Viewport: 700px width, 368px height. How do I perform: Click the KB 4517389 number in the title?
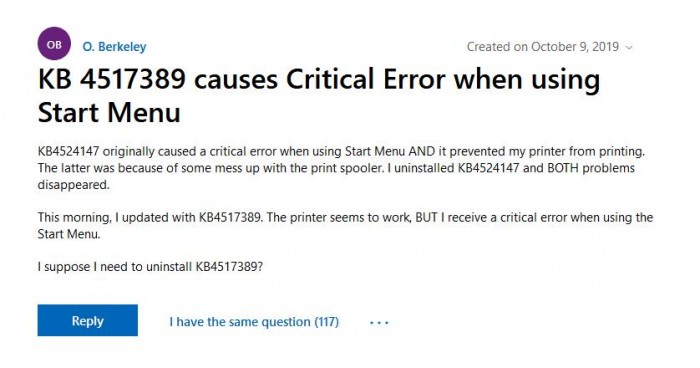pyautogui.click(x=112, y=79)
